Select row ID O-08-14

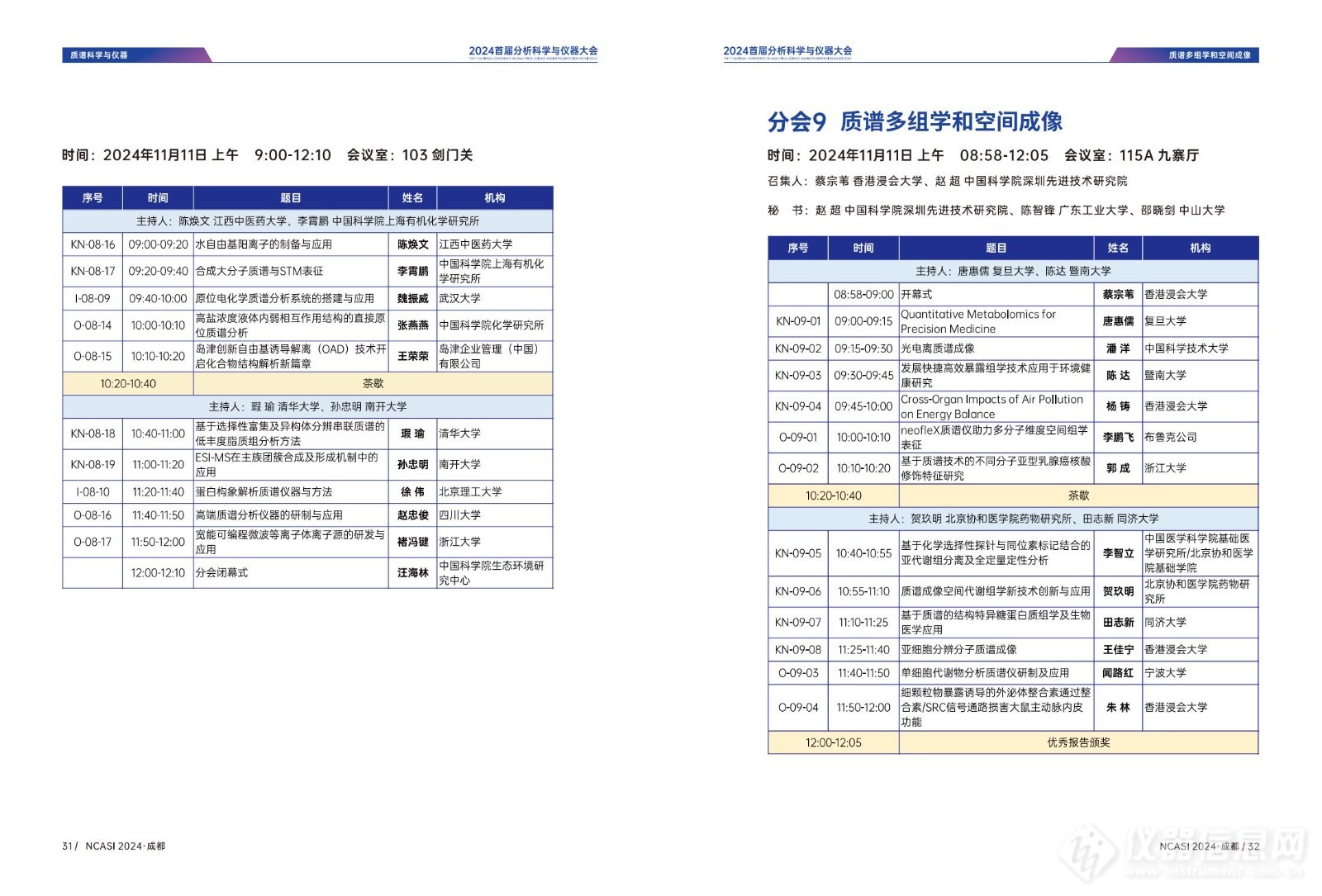click(x=93, y=325)
